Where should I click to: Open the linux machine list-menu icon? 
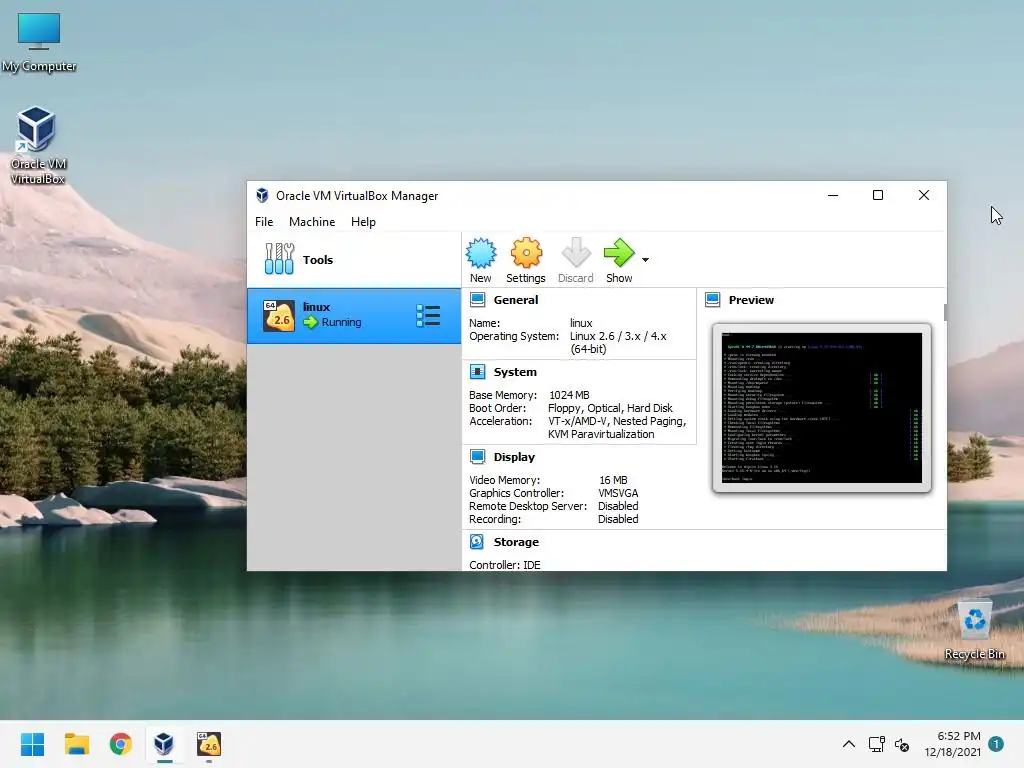(428, 316)
